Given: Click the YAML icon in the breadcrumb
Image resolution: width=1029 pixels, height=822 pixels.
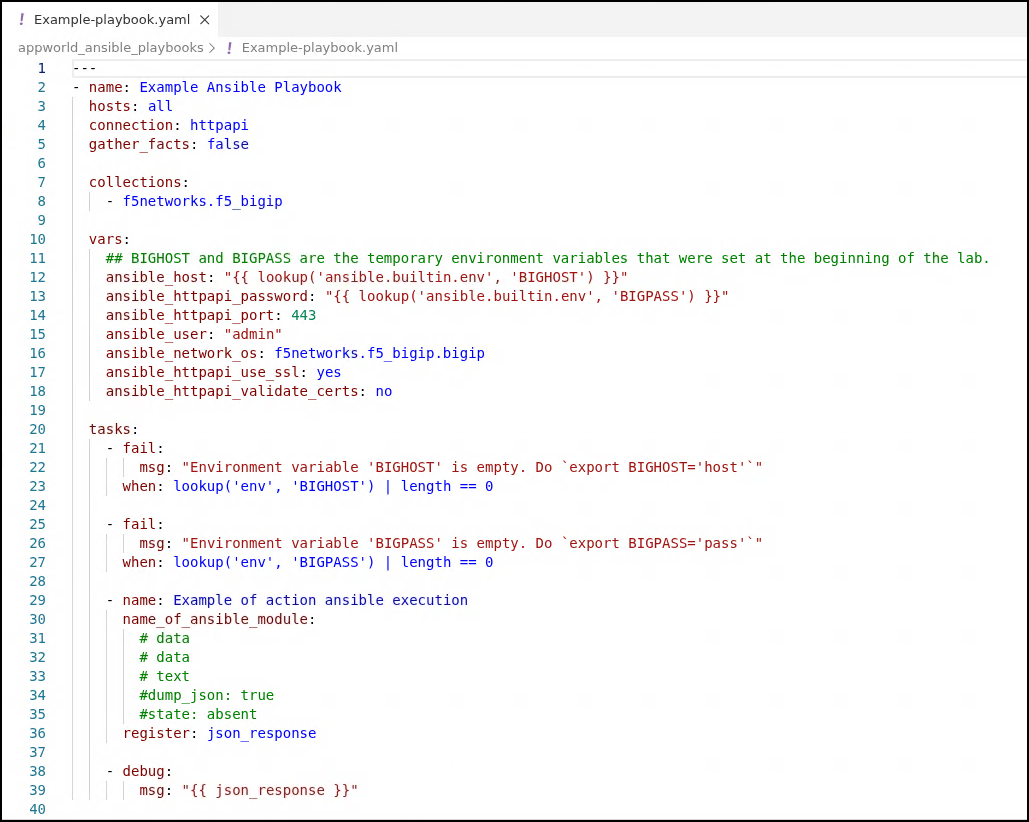Looking at the screenshot, I should [x=229, y=48].
